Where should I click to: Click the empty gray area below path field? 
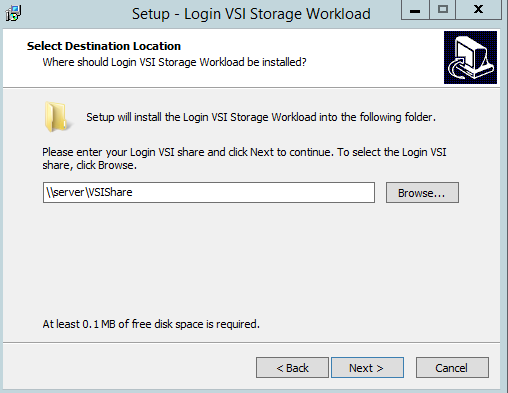click(x=250, y=260)
